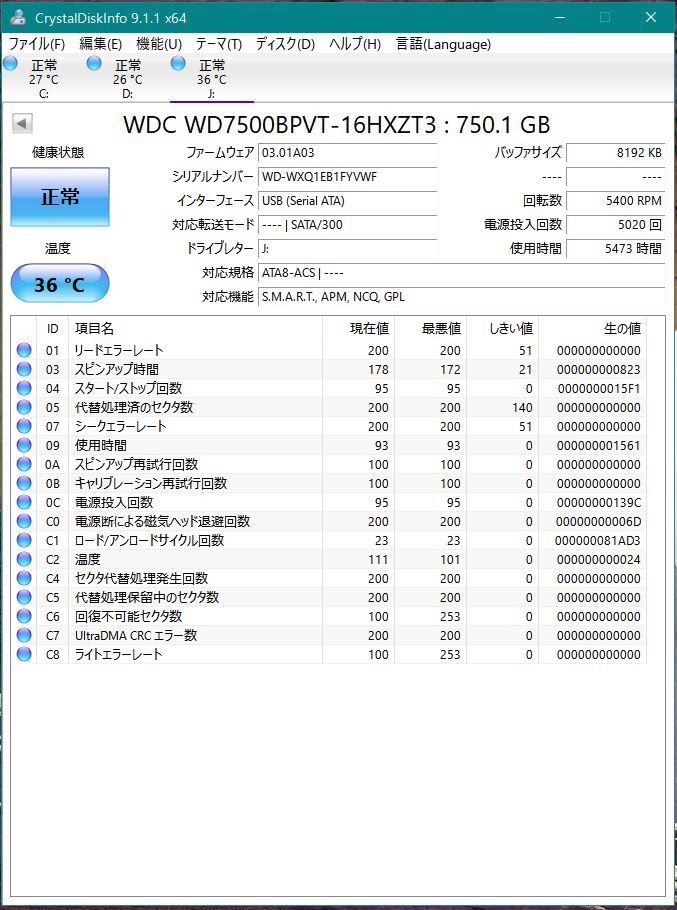This screenshot has height=910, width=677.
Task: Click status icon for 代替処理済のセクタ数 row
Action: [24, 407]
